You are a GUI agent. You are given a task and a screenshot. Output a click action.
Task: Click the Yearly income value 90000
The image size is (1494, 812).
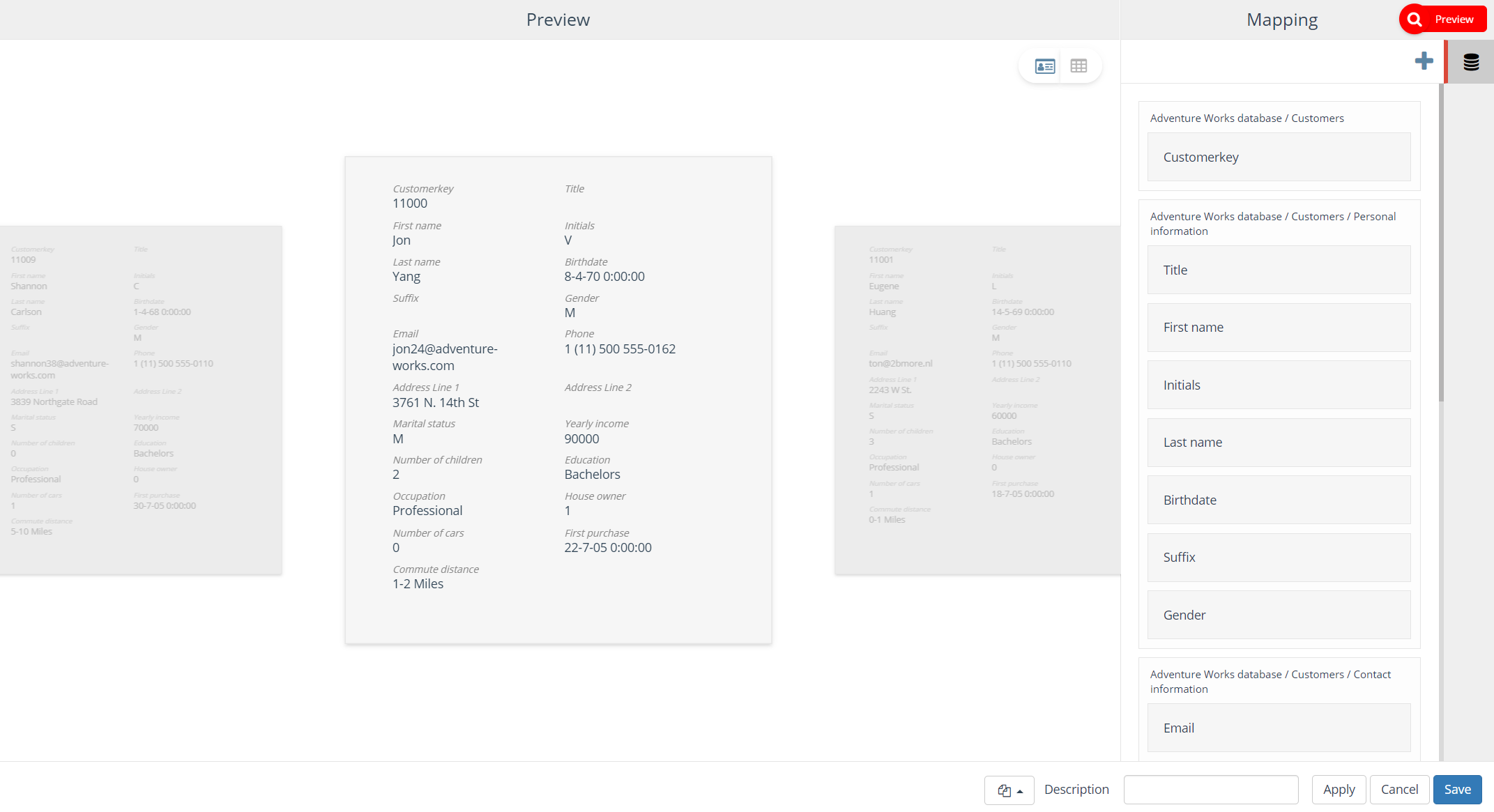point(581,439)
